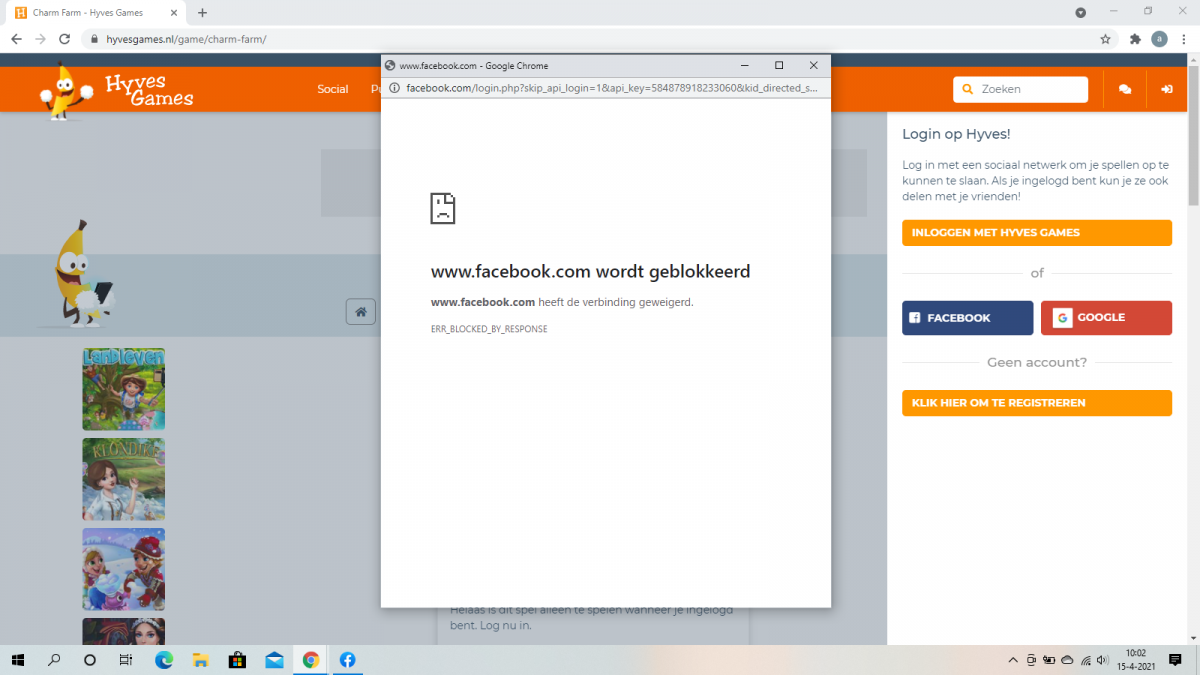Open Microsoft Edge from the taskbar
This screenshot has height=675, width=1200.
click(x=164, y=660)
